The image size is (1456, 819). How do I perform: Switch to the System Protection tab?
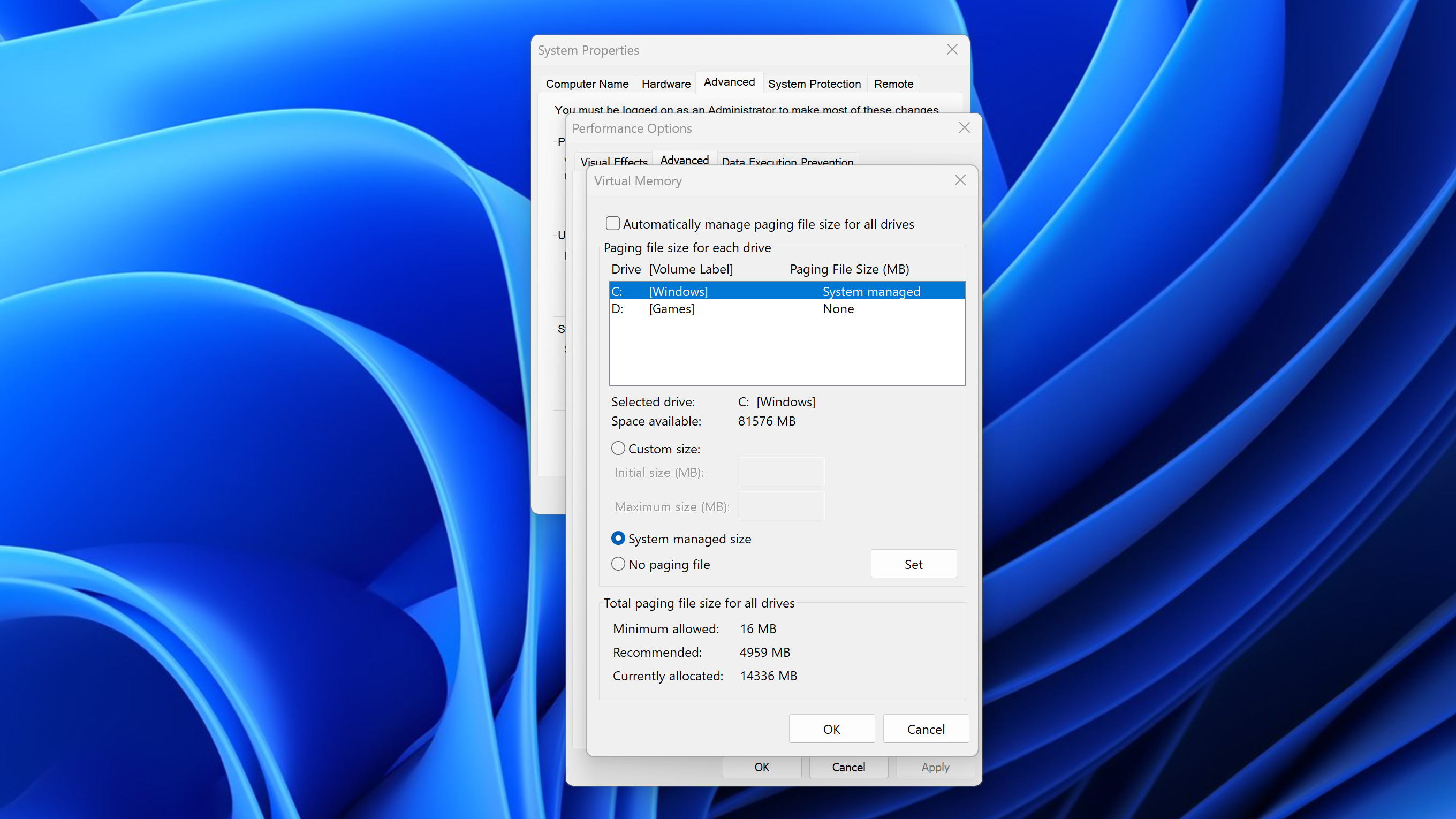[815, 84]
